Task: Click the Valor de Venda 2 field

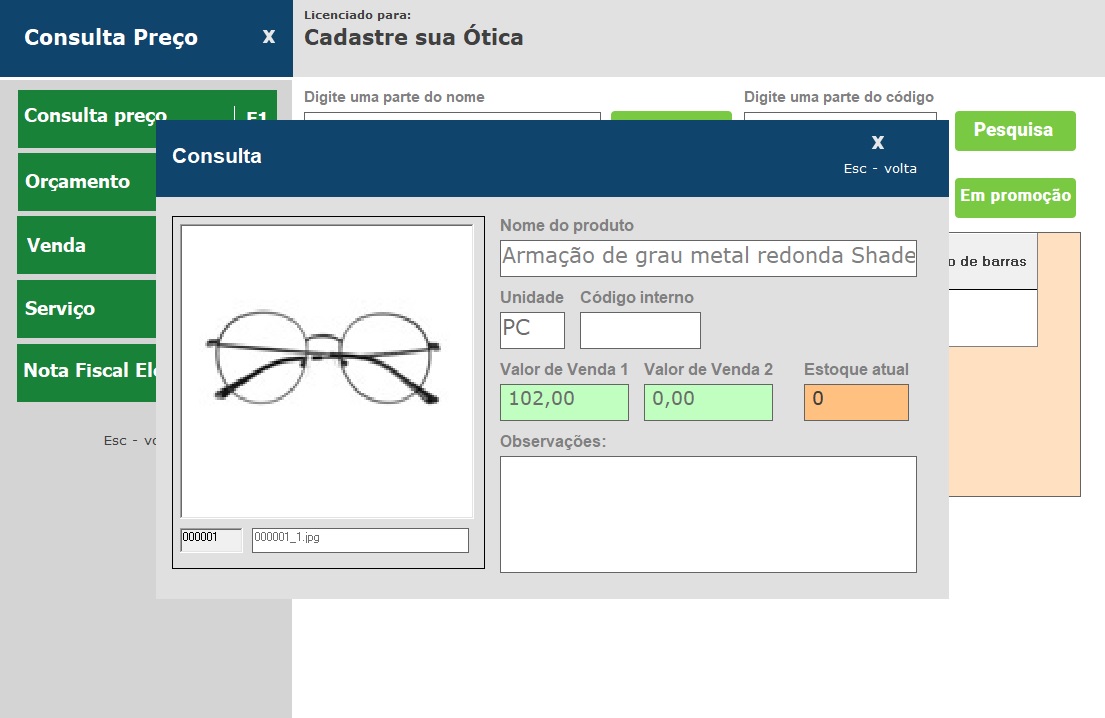Action: 708,402
